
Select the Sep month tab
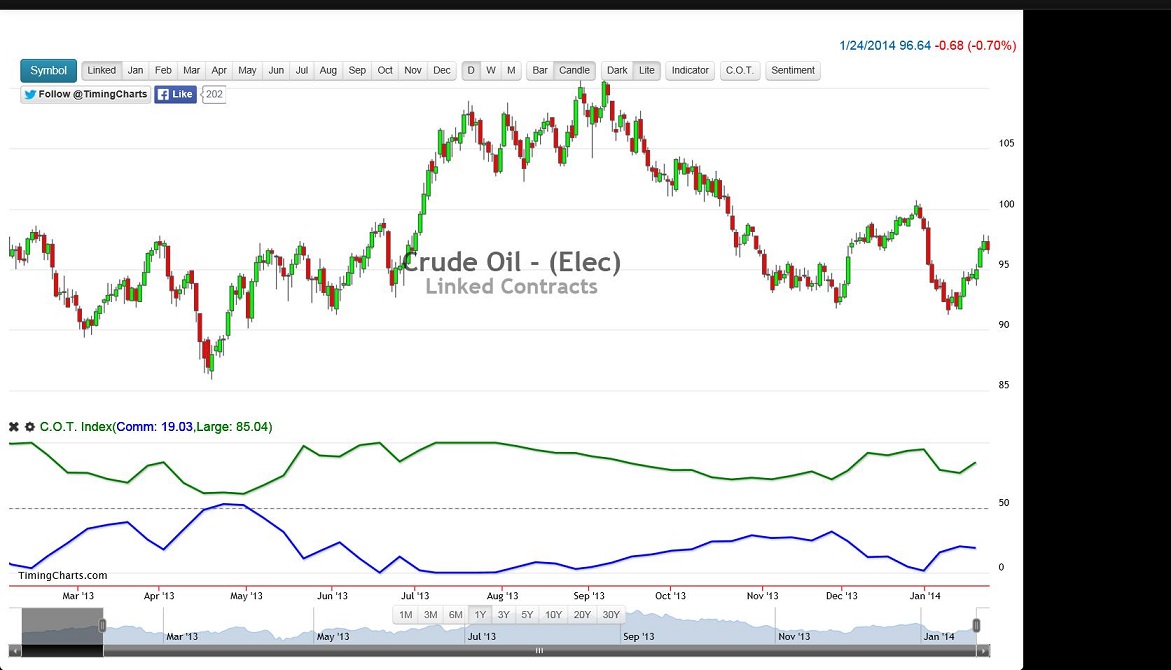click(357, 70)
